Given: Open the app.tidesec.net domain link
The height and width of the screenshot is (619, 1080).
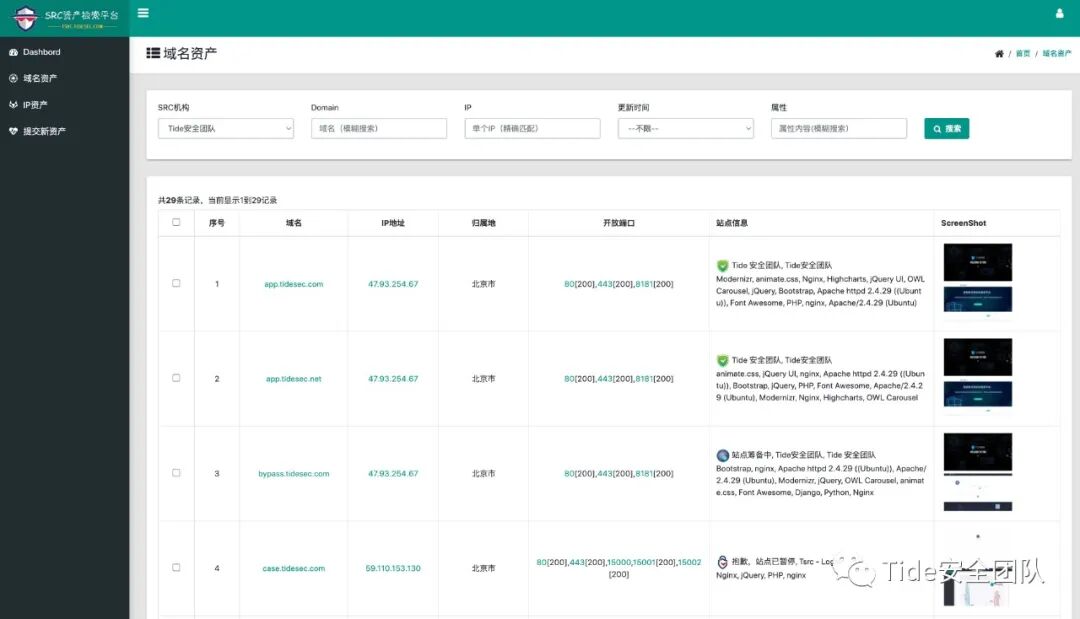Looking at the screenshot, I should click(x=293, y=379).
